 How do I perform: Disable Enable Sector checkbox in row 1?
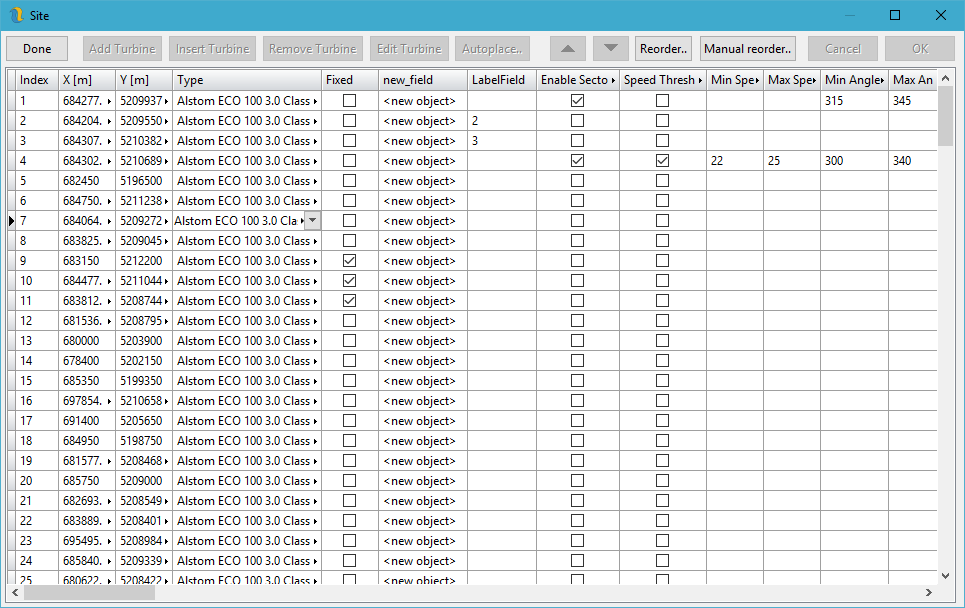tap(577, 100)
